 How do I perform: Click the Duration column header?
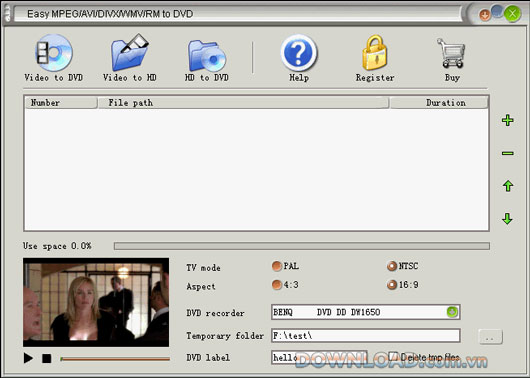[x=439, y=103]
